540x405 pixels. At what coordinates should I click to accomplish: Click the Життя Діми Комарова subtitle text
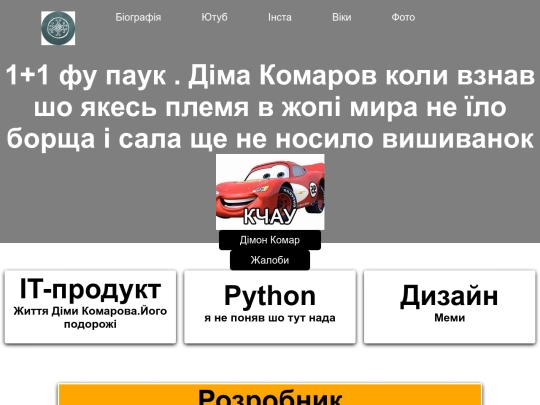(90, 317)
